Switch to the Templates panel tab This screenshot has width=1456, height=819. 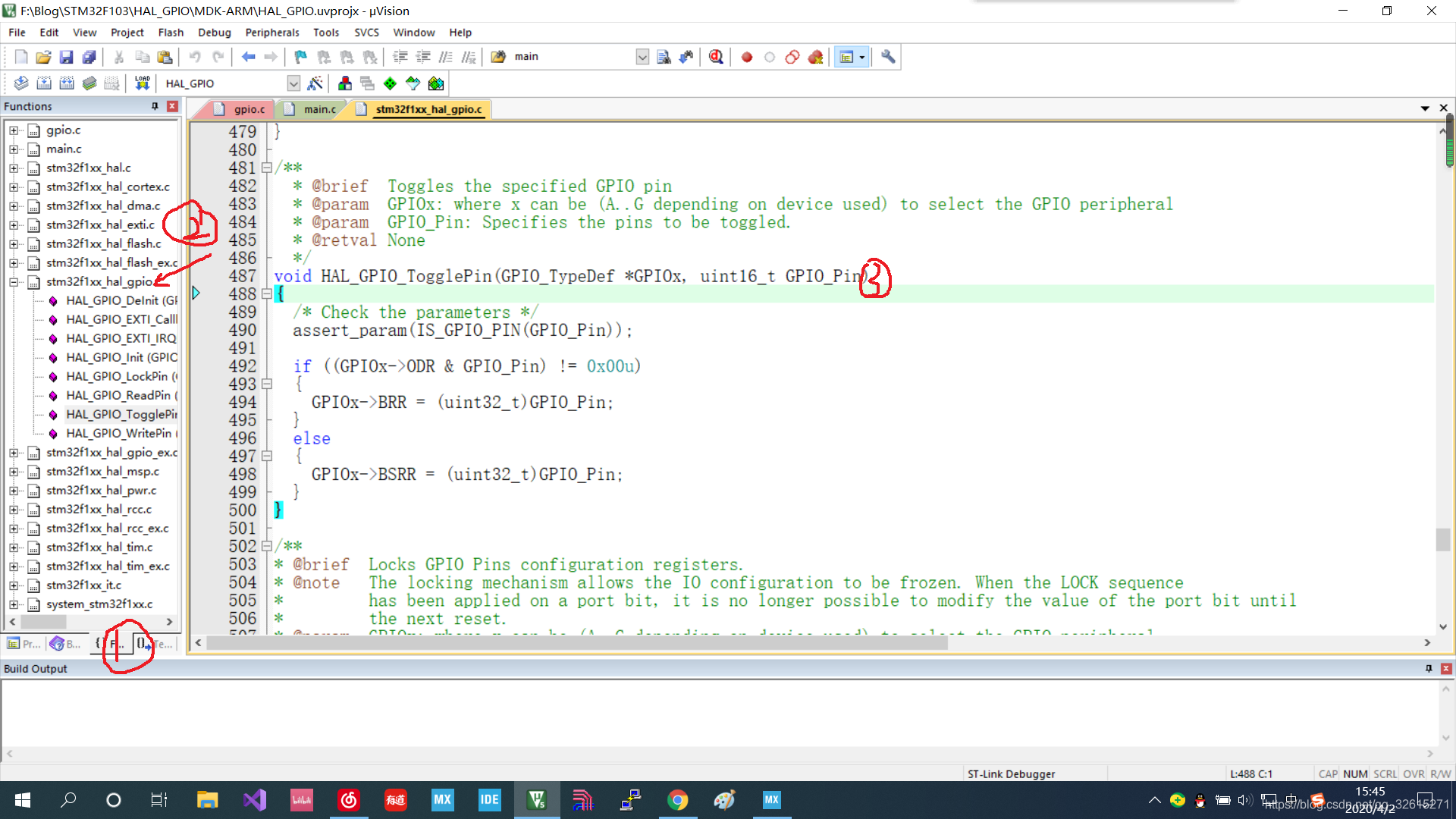[x=155, y=644]
